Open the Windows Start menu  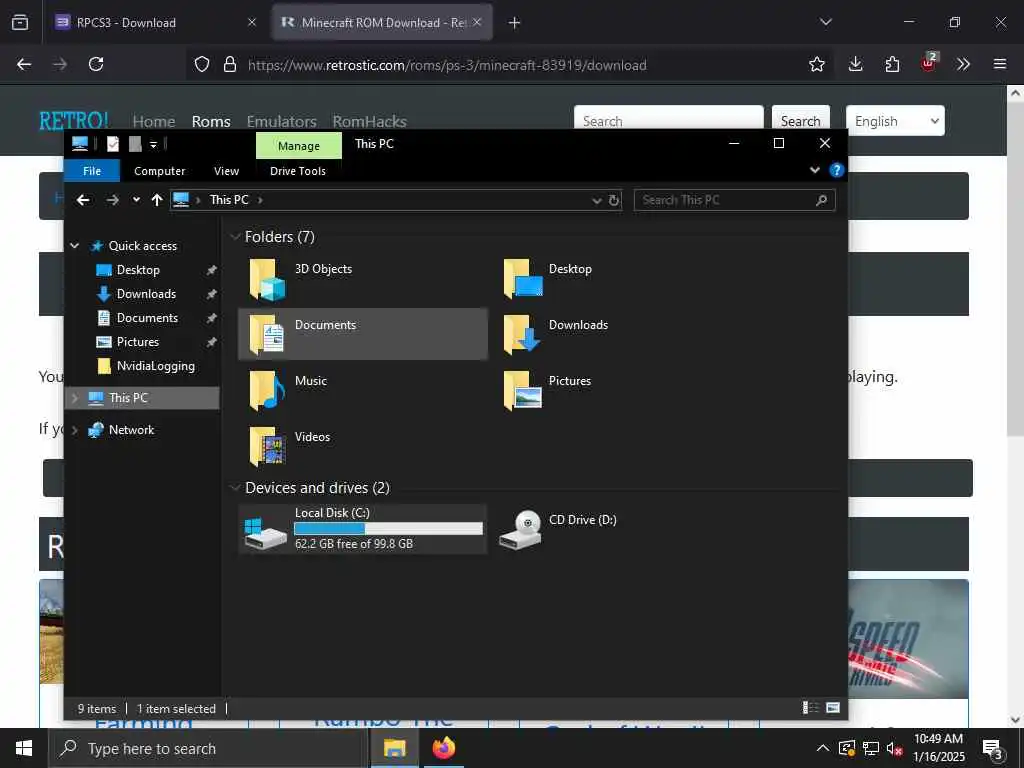(24, 748)
